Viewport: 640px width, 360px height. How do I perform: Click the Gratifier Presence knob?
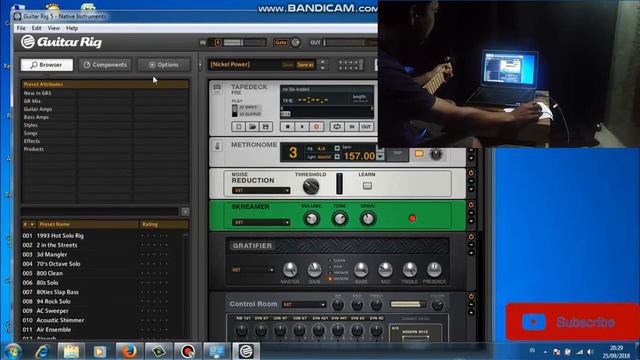[x=434, y=270]
